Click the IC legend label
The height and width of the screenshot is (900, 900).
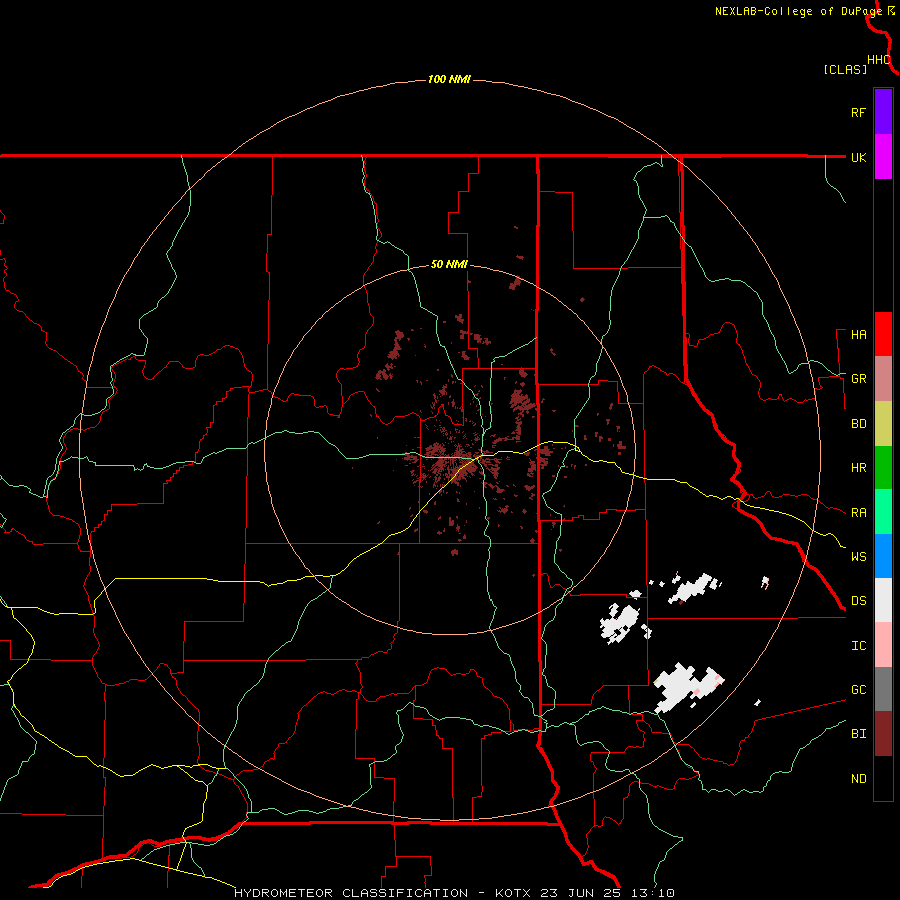858,646
